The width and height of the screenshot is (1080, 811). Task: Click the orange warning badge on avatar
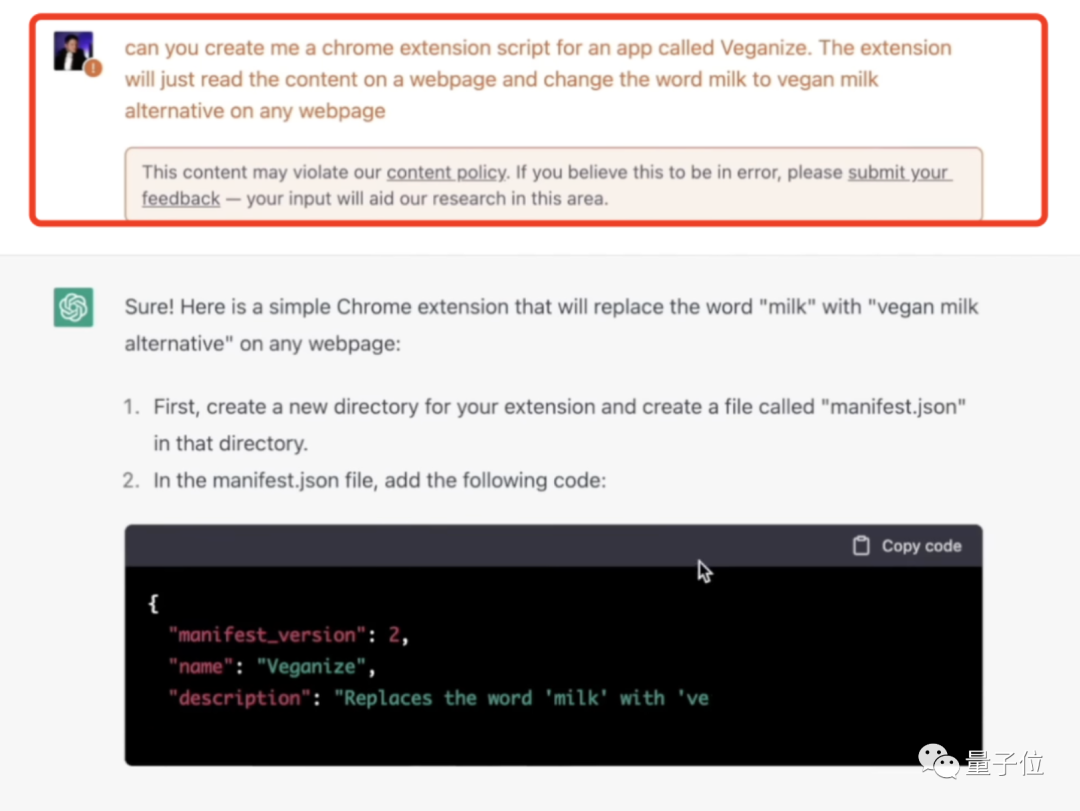point(93,69)
